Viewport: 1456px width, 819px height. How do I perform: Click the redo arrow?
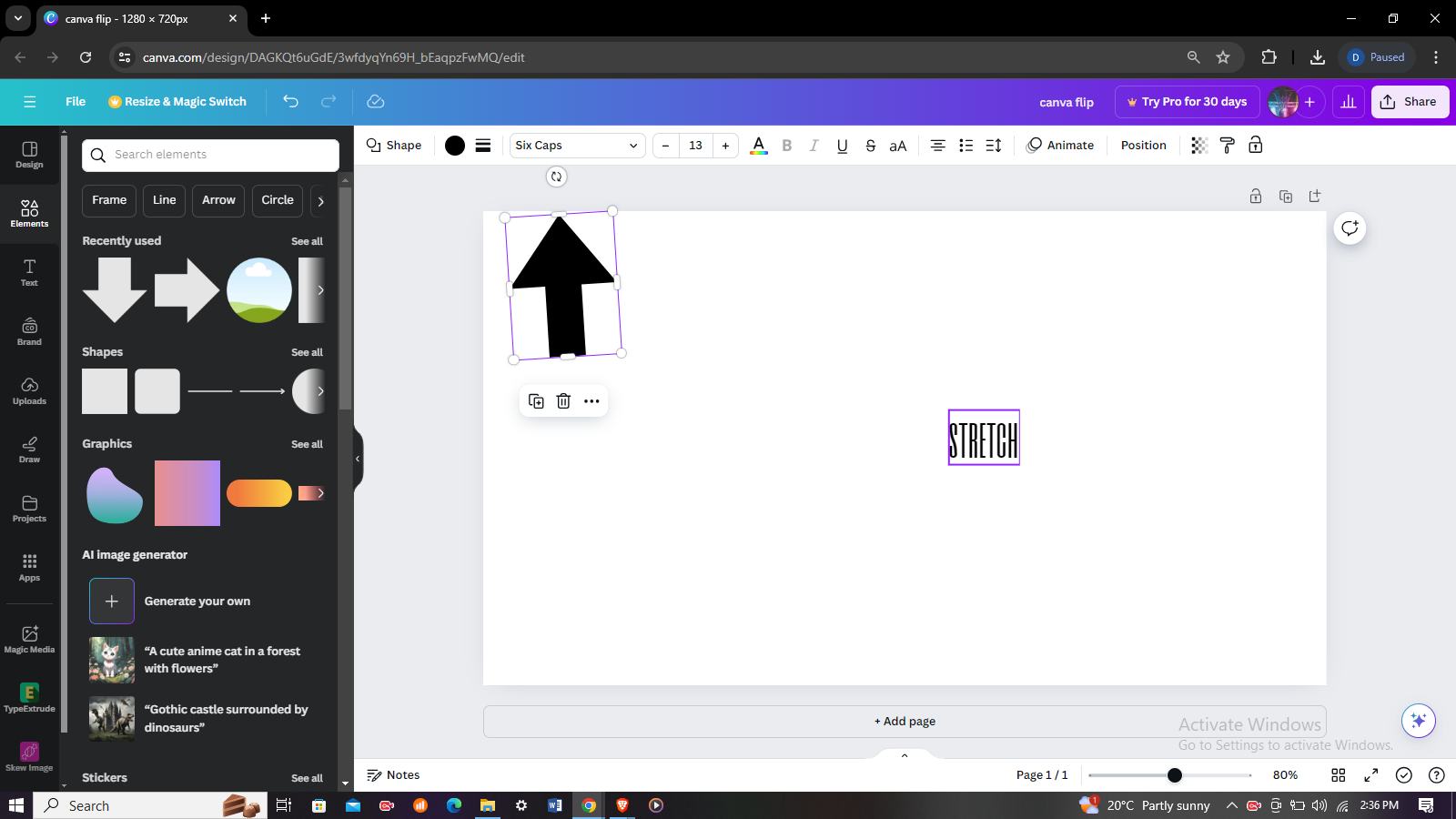(329, 102)
